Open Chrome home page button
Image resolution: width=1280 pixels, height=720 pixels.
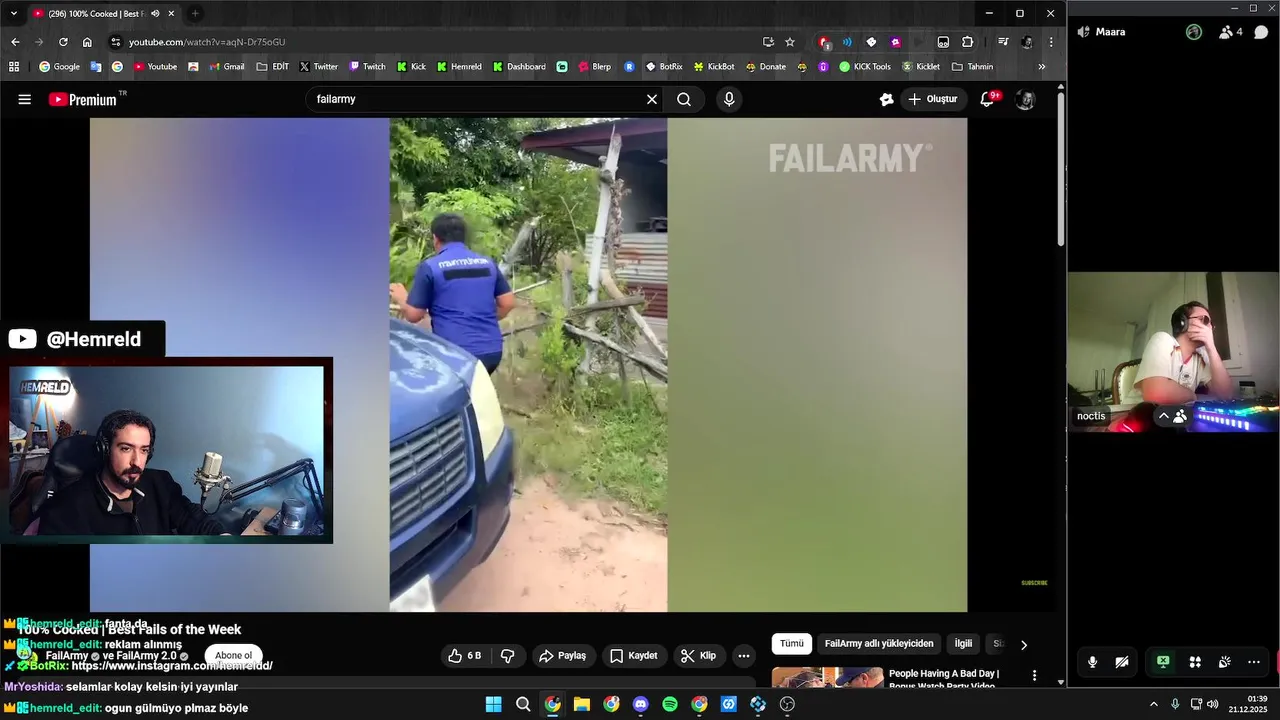(87, 42)
